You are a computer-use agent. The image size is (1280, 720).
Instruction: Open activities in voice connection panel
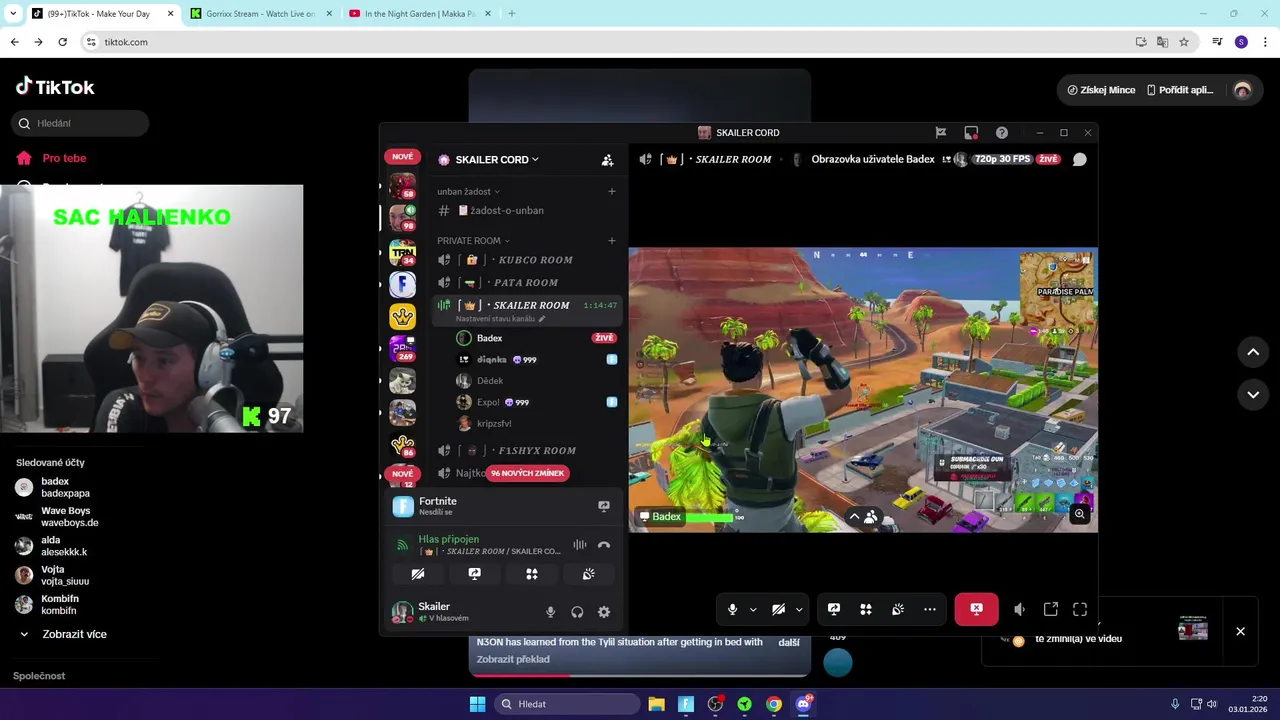tap(532, 574)
